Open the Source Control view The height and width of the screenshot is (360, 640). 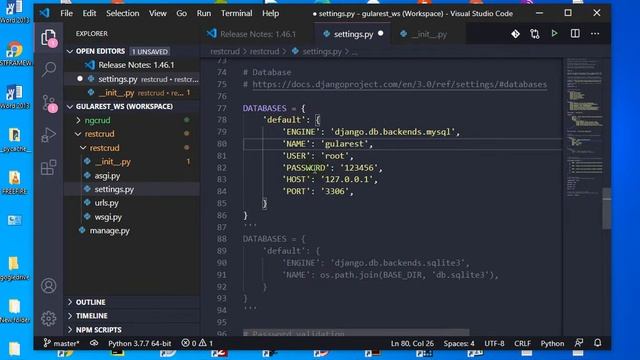click(49, 103)
